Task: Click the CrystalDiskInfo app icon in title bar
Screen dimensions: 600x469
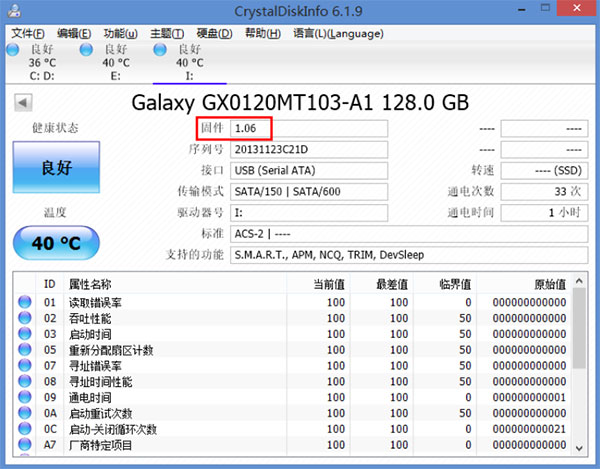Action: click(x=14, y=10)
